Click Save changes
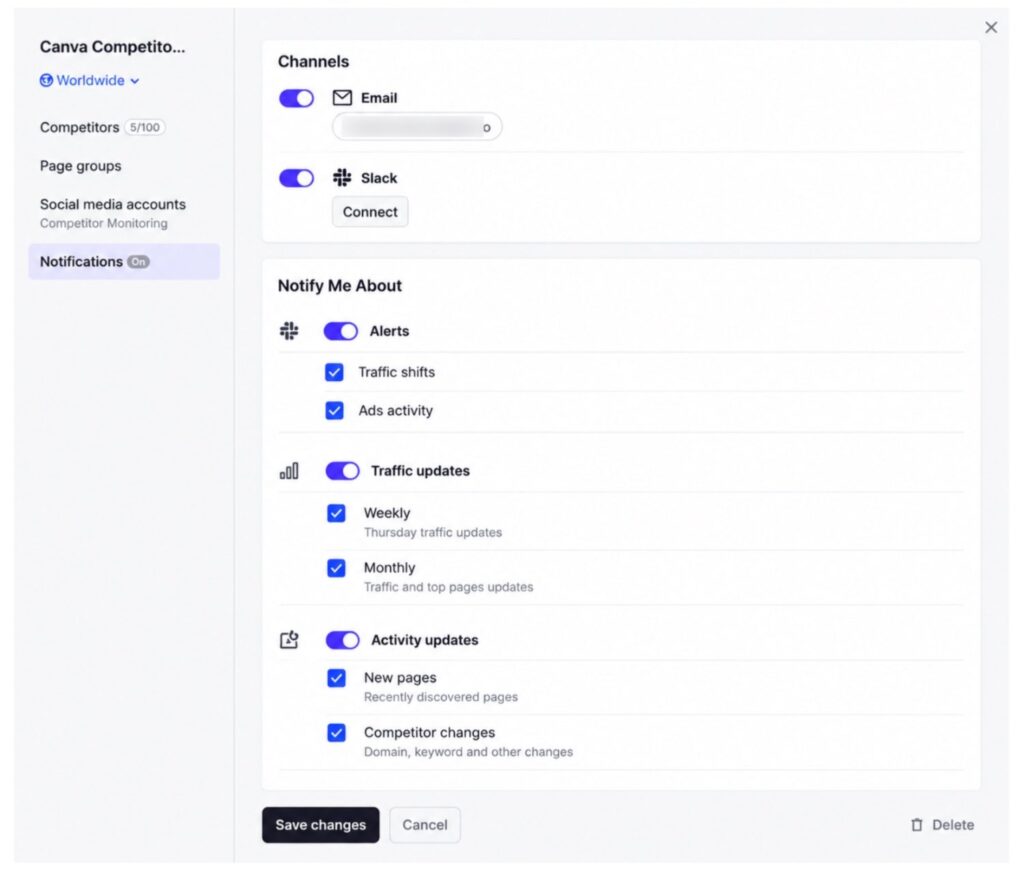The image size is (1024, 872). coord(321,825)
